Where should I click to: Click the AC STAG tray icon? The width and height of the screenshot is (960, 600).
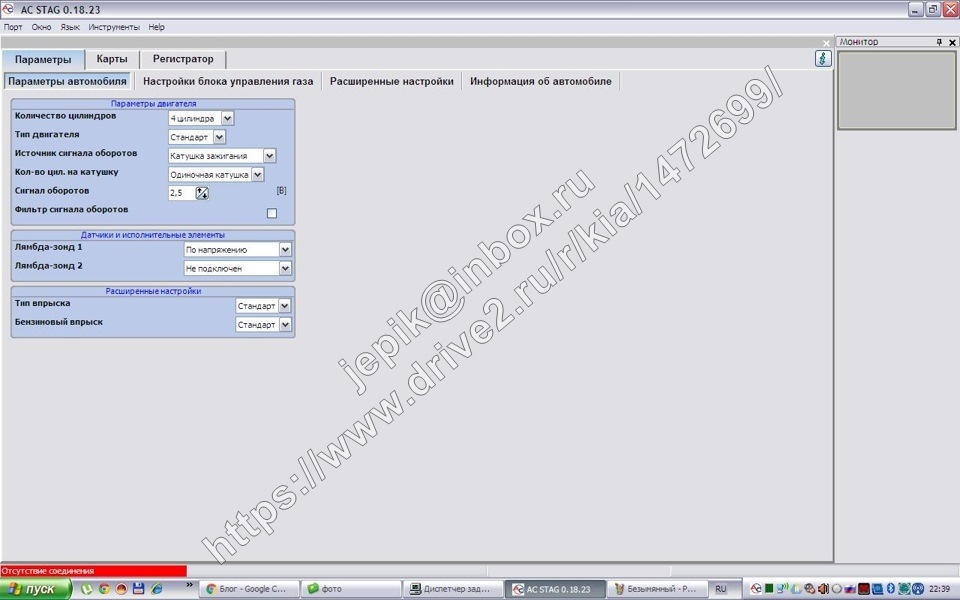[756, 589]
